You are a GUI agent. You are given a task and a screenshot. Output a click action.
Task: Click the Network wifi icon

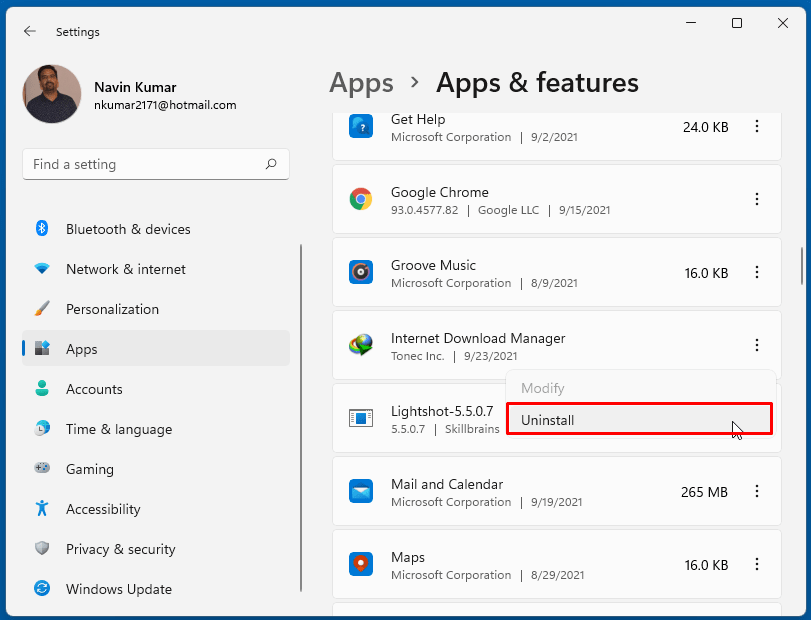click(x=42, y=268)
